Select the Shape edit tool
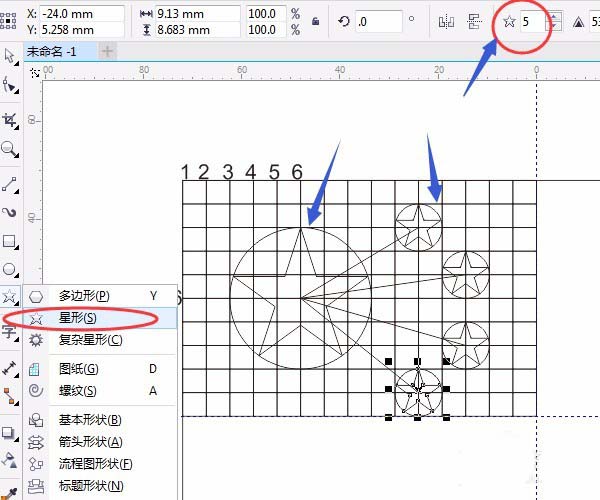 [x=9, y=84]
